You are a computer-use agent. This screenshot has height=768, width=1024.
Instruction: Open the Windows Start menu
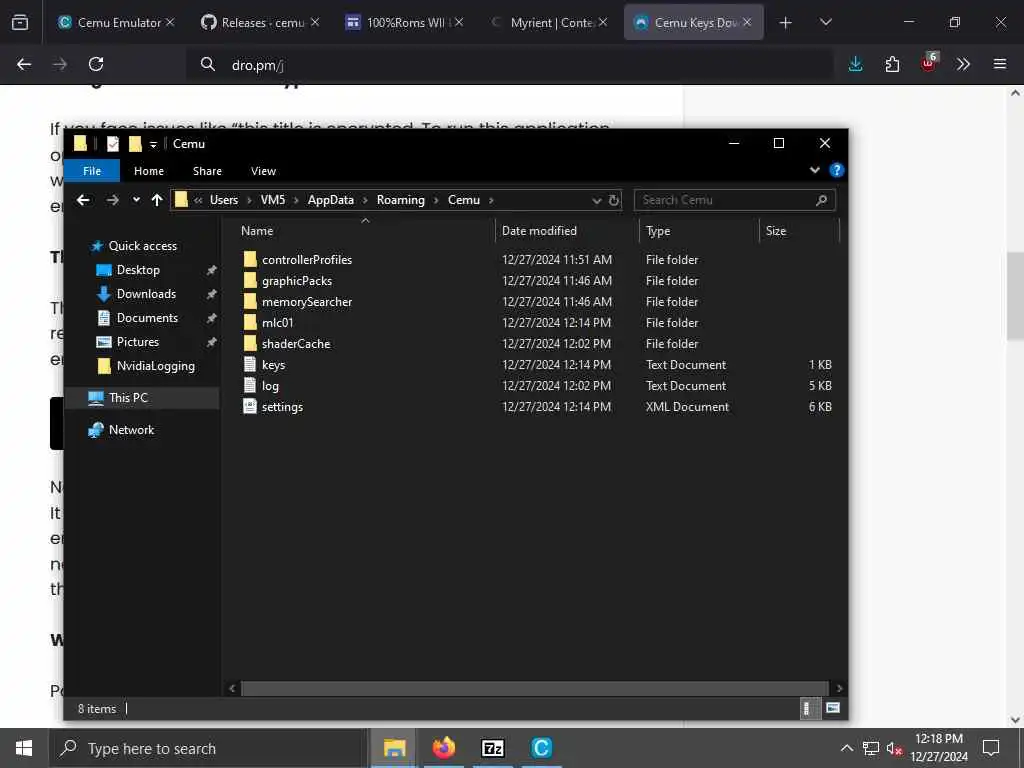coord(24,748)
